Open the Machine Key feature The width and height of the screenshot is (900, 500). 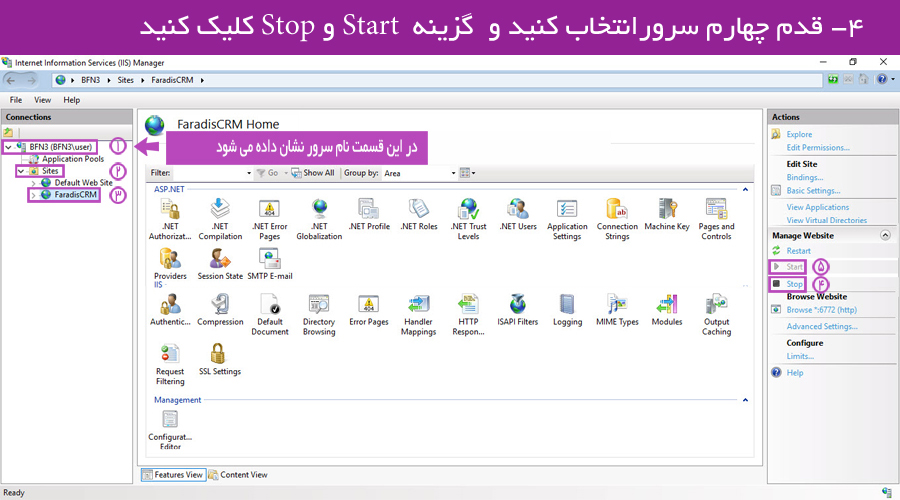[667, 215]
